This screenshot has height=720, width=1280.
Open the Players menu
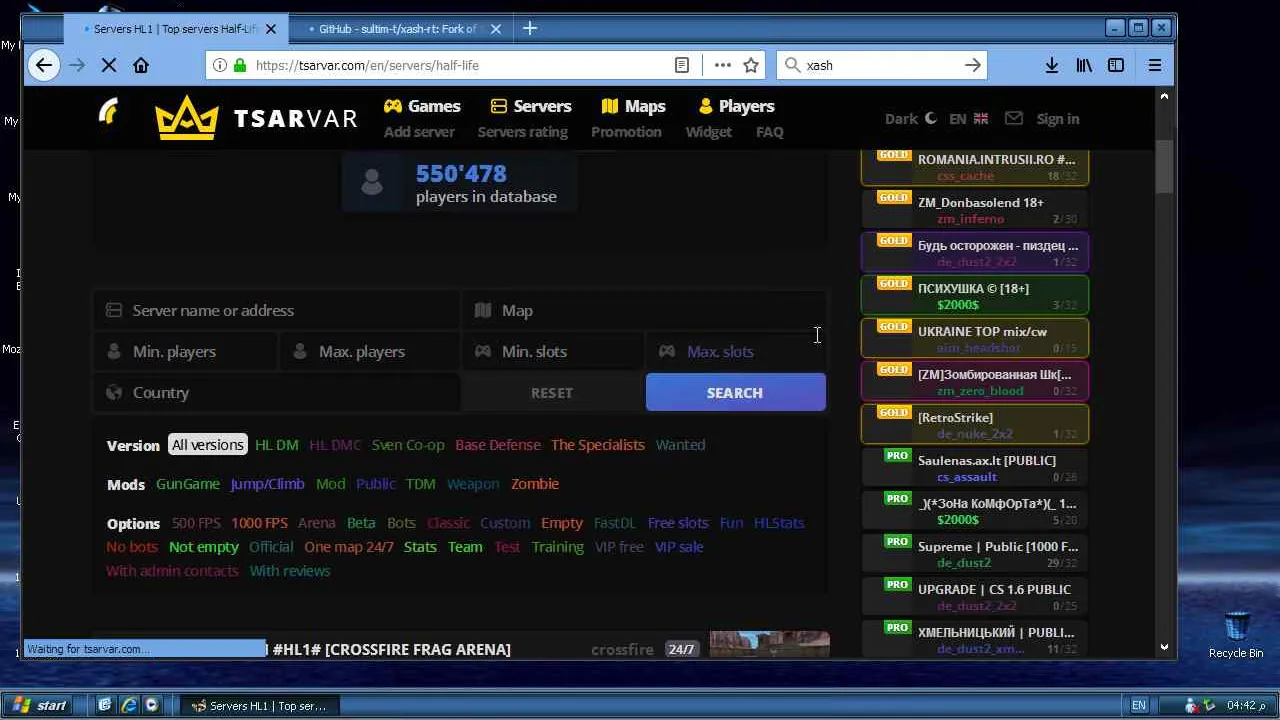pyautogui.click(x=736, y=106)
